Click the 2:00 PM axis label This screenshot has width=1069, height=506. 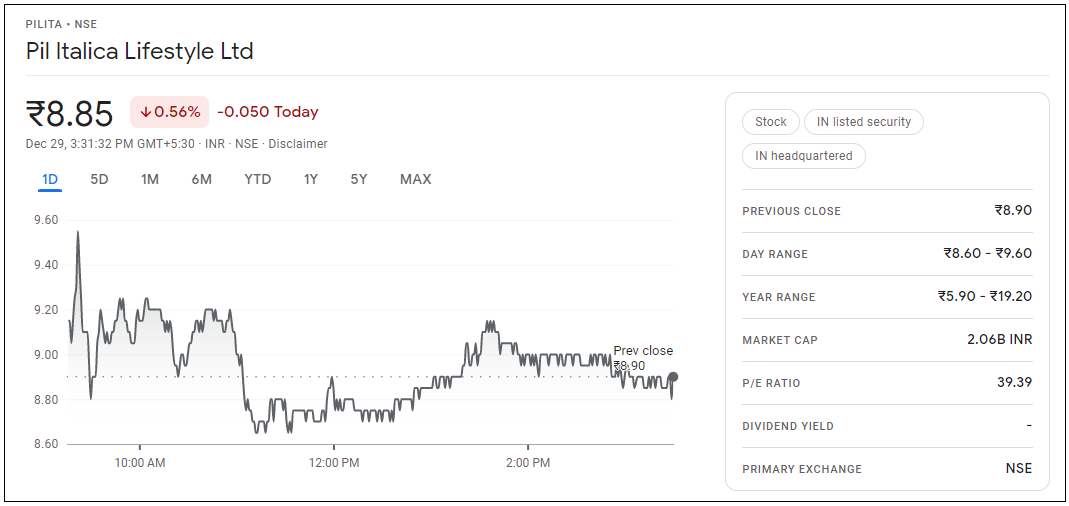(x=528, y=463)
